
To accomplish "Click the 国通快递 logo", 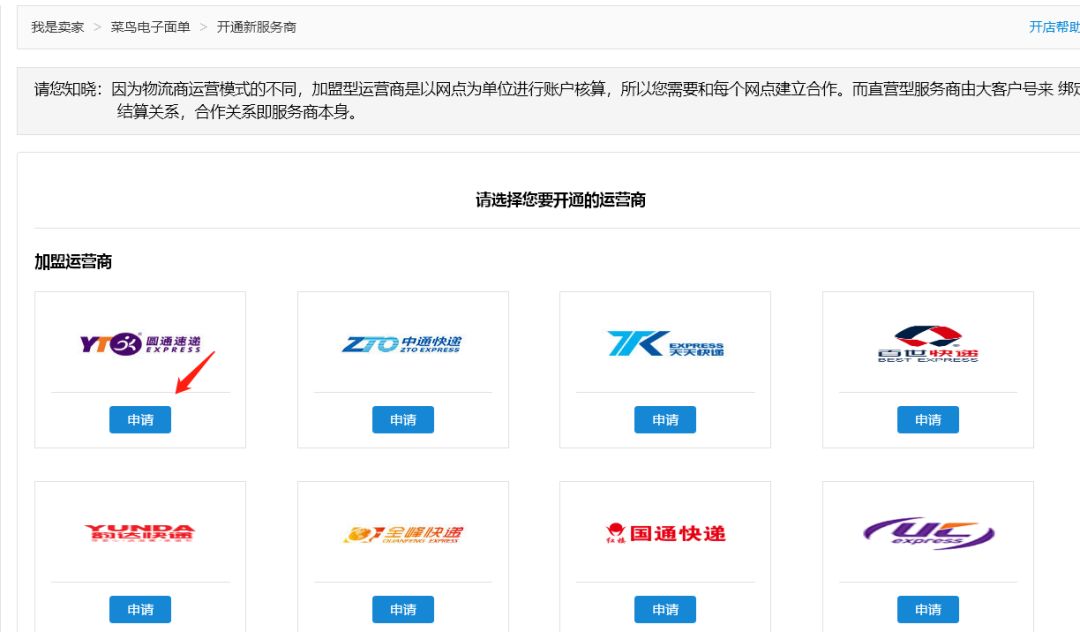I will (x=665, y=534).
